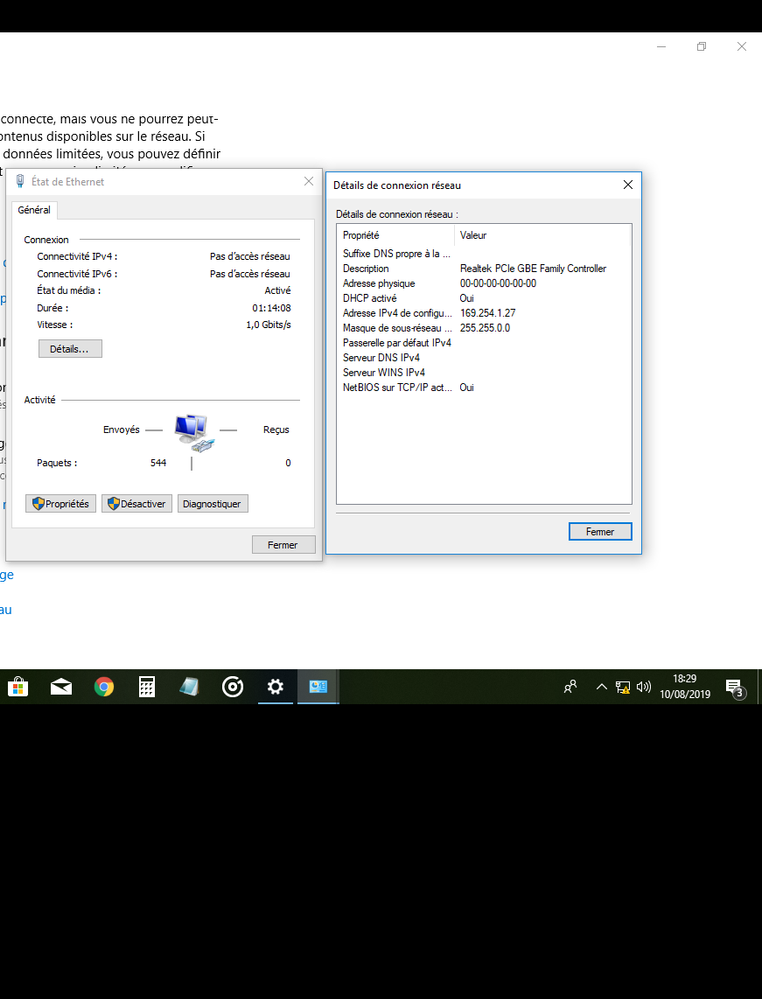The width and height of the screenshot is (762, 999).
Task: Open the Mail app in taskbar
Action: point(61,687)
